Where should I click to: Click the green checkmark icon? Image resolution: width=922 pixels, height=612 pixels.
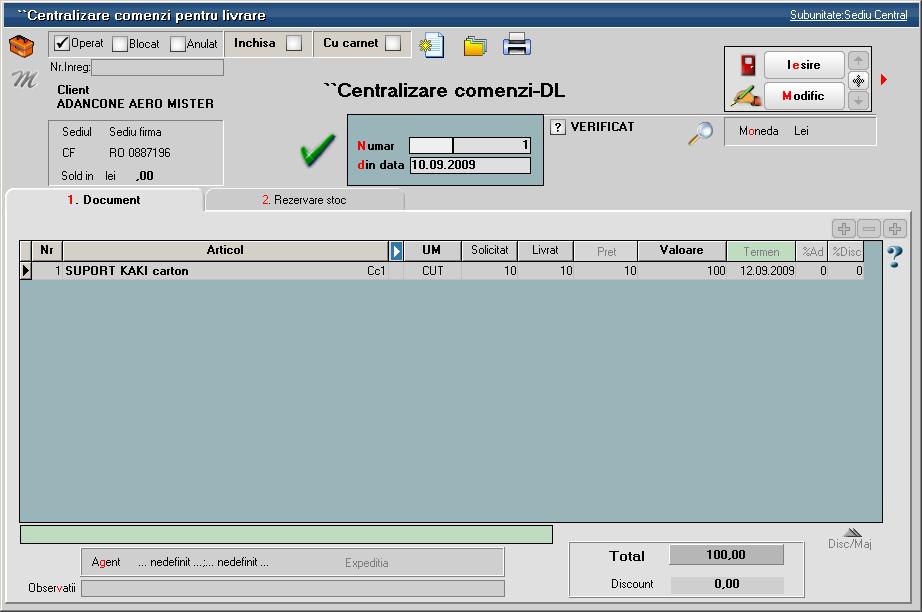coord(318,150)
